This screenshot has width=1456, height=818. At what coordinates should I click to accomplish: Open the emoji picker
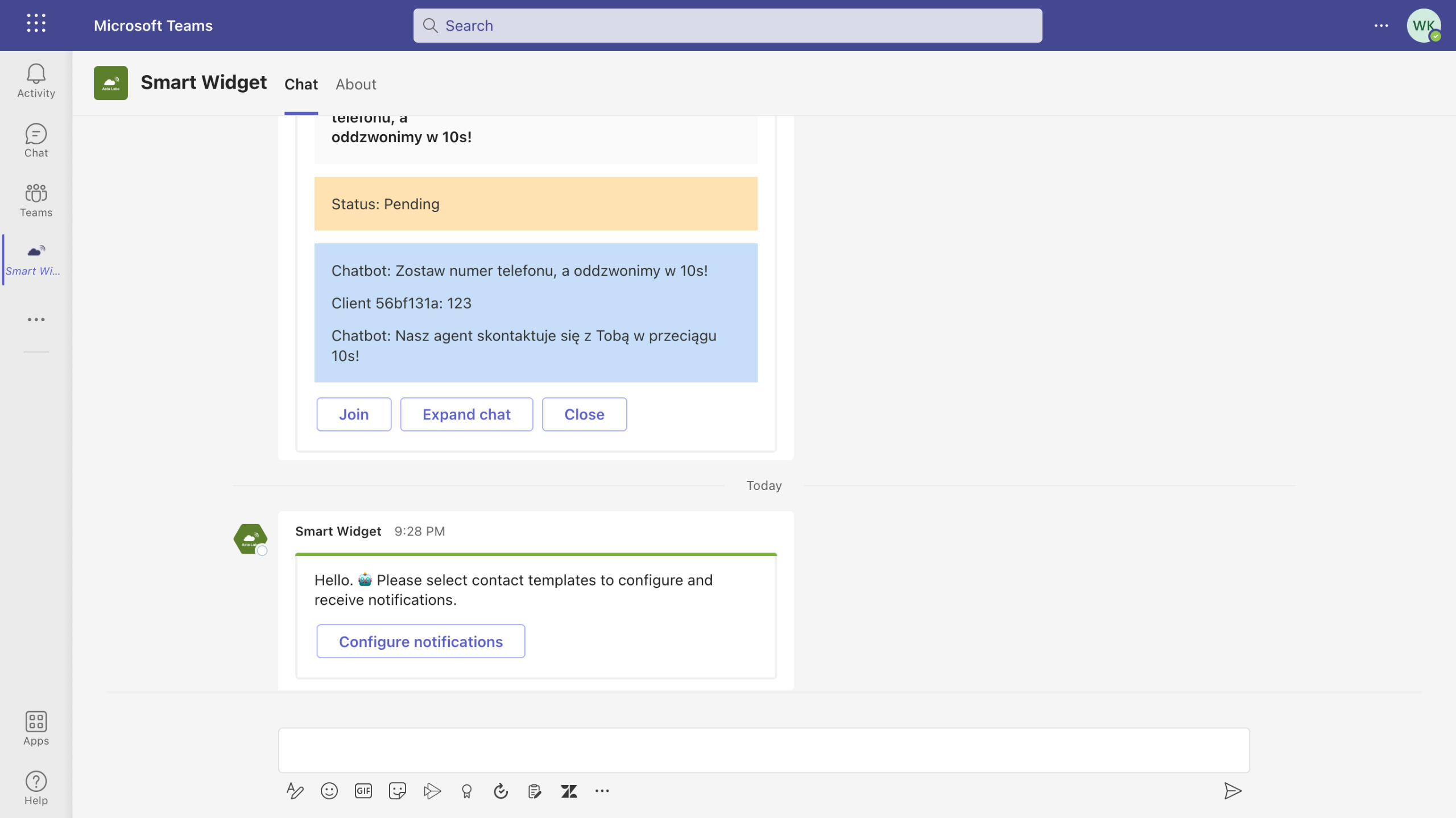[x=329, y=791]
